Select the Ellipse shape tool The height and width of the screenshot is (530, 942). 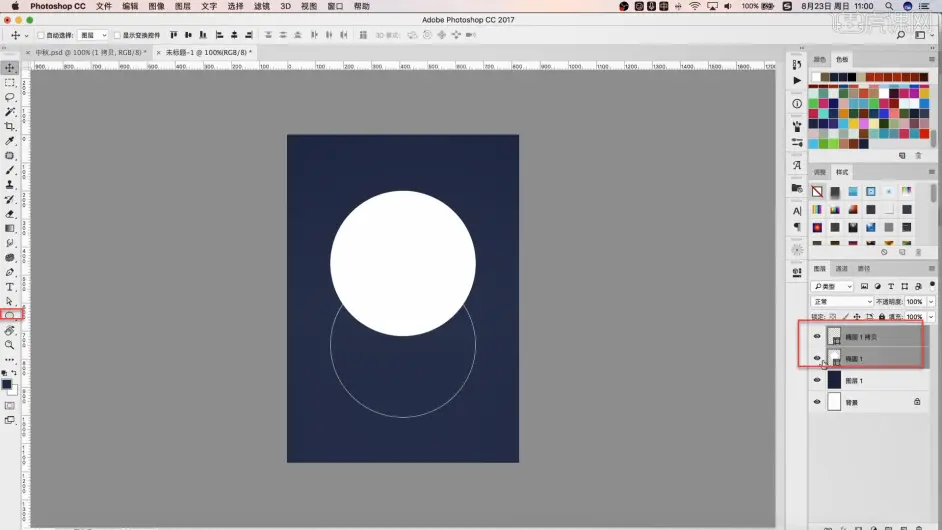click(10, 315)
